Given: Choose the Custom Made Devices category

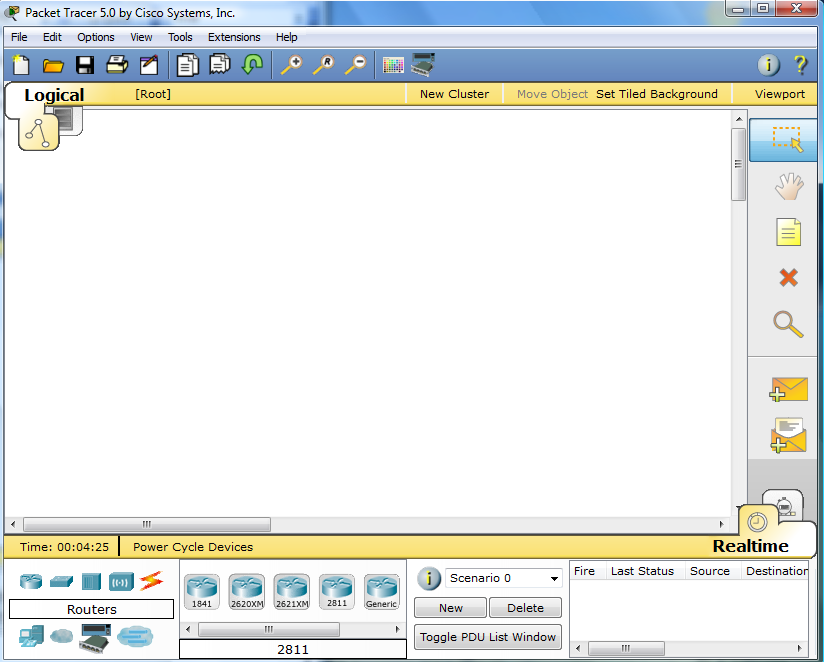Looking at the screenshot, I should tap(96, 637).
